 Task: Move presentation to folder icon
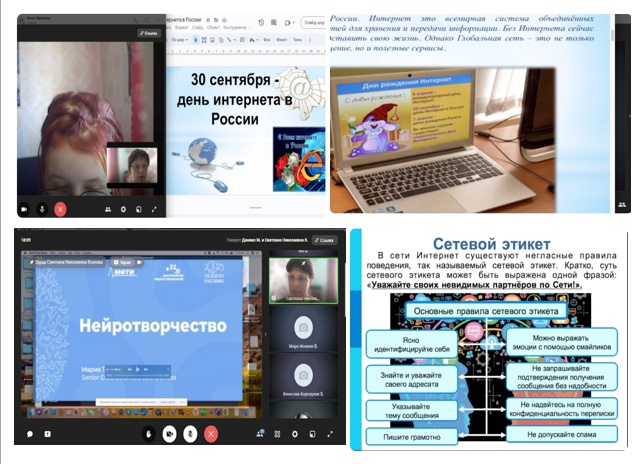click(x=216, y=20)
